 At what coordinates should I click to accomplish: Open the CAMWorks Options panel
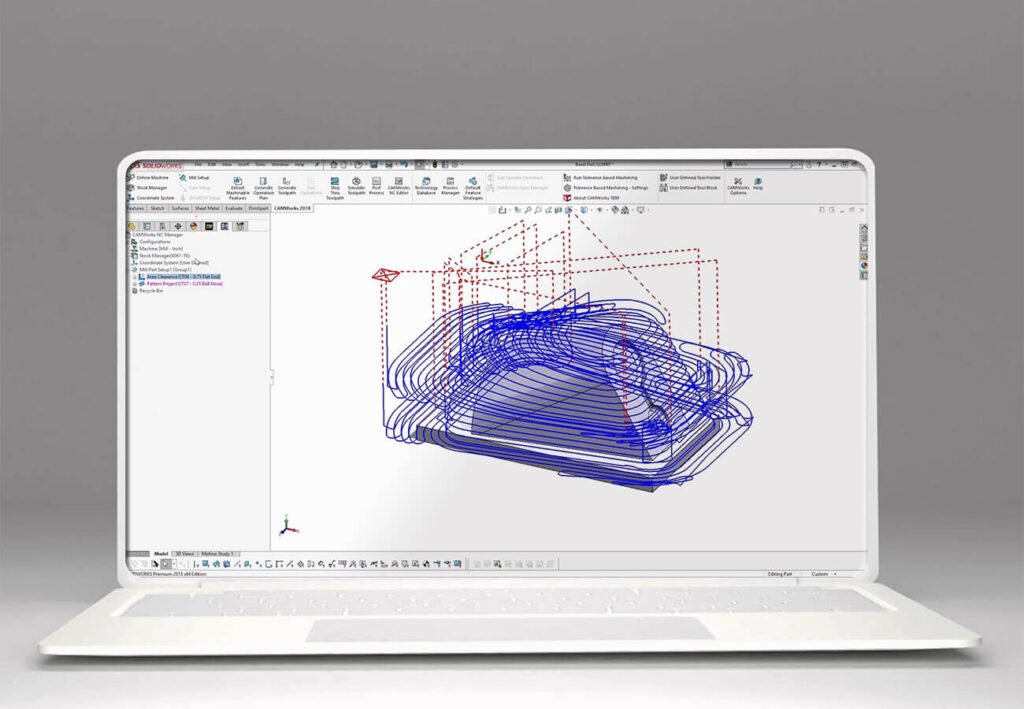738,184
